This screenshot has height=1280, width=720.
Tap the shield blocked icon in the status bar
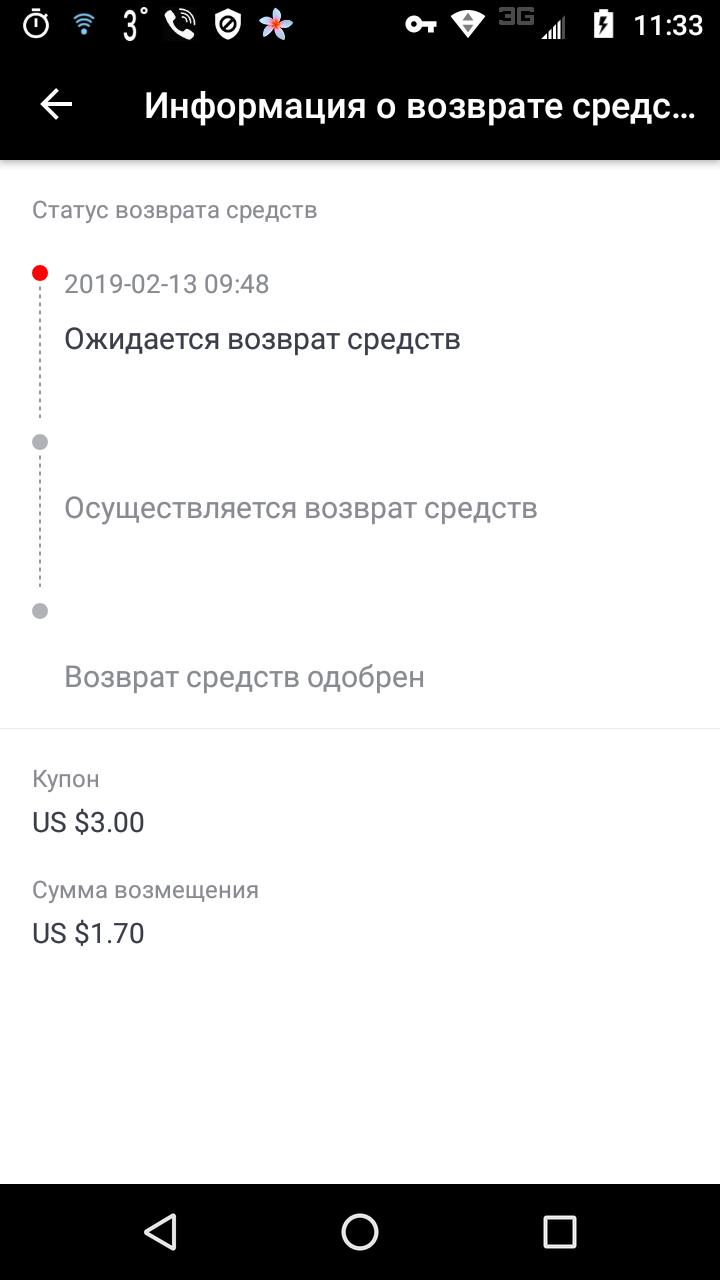(x=229, y=25)
